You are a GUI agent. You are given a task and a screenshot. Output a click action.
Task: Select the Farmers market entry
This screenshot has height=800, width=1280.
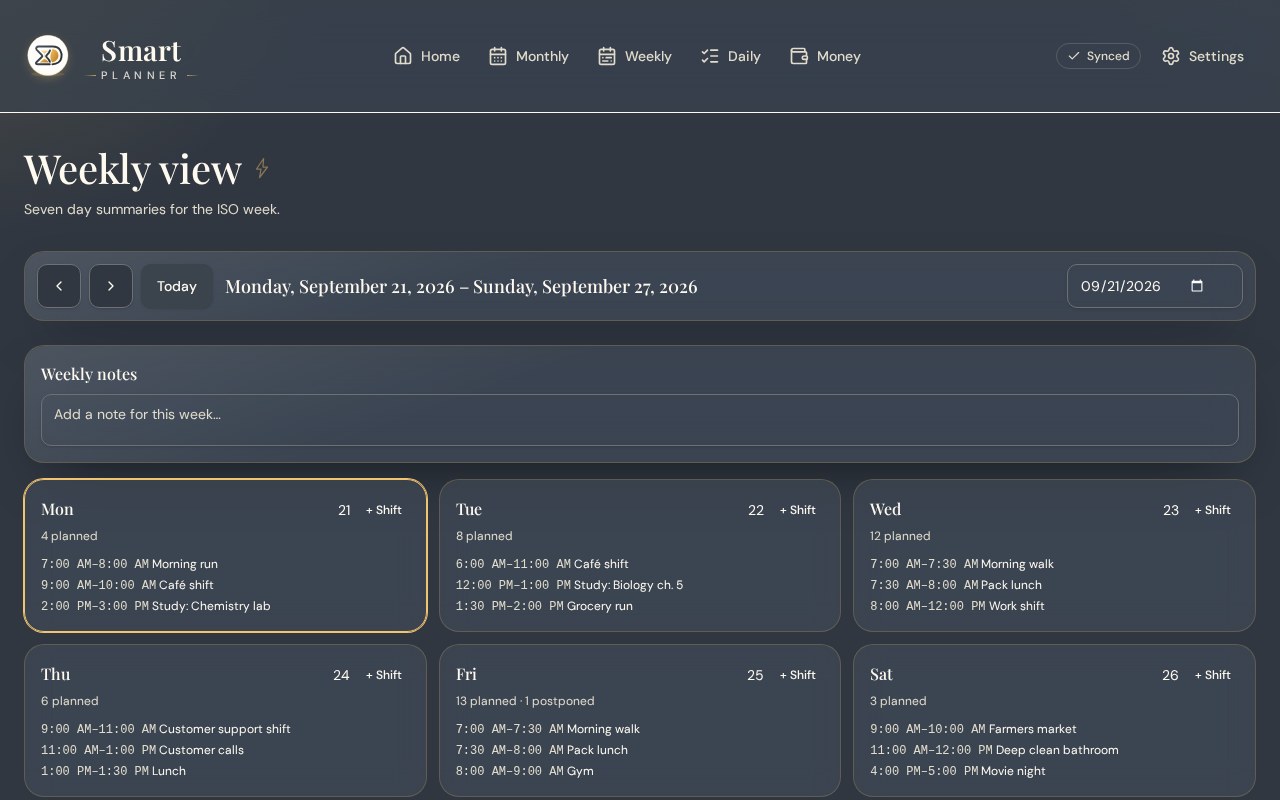973,729
